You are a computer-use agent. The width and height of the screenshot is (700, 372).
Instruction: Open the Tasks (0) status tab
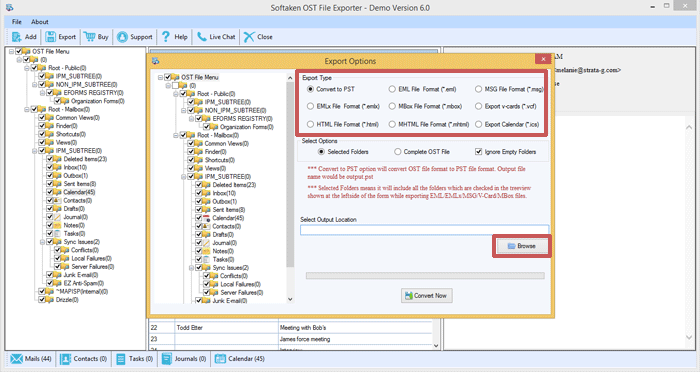pos(134,359)
